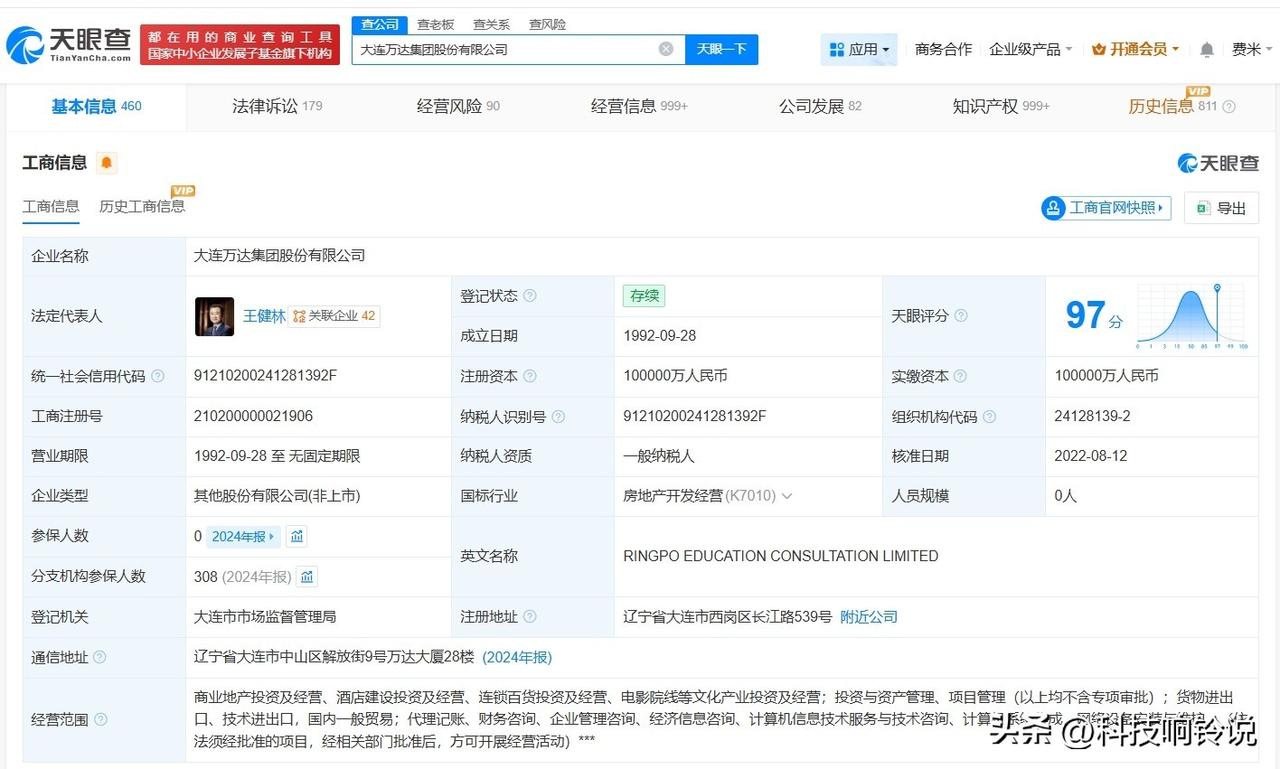Image resolution: width=1280 pixels, height=769 pixels.
Task: Click the help icon beside 注册资本
Action: pyautogui.click(x=530, y=376)
